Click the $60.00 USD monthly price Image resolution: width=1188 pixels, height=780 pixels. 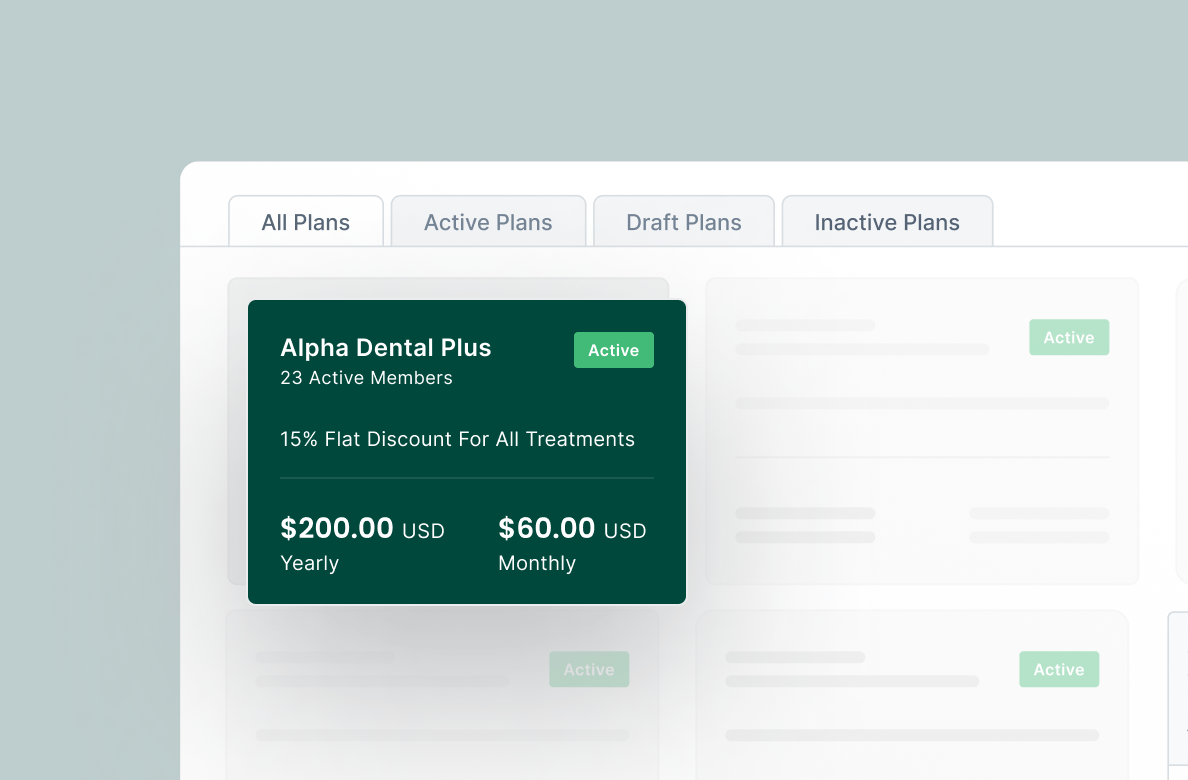[572, 528]
